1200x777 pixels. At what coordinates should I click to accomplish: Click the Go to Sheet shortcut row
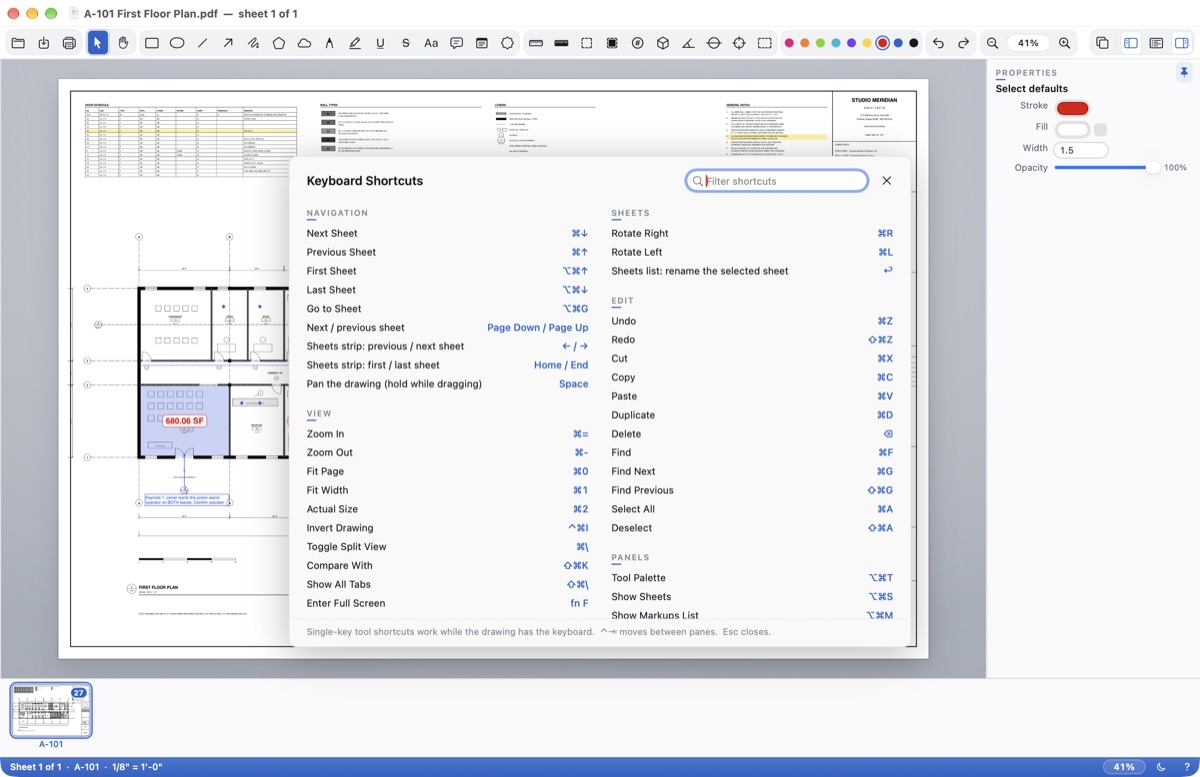coord(448,309)
